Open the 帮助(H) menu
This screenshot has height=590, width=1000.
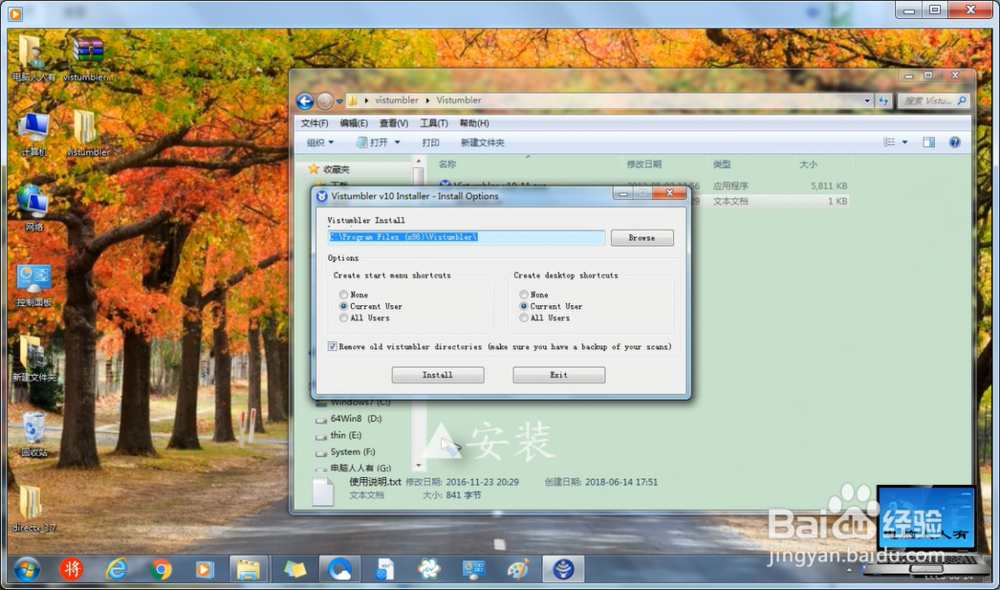pos(474,123)
